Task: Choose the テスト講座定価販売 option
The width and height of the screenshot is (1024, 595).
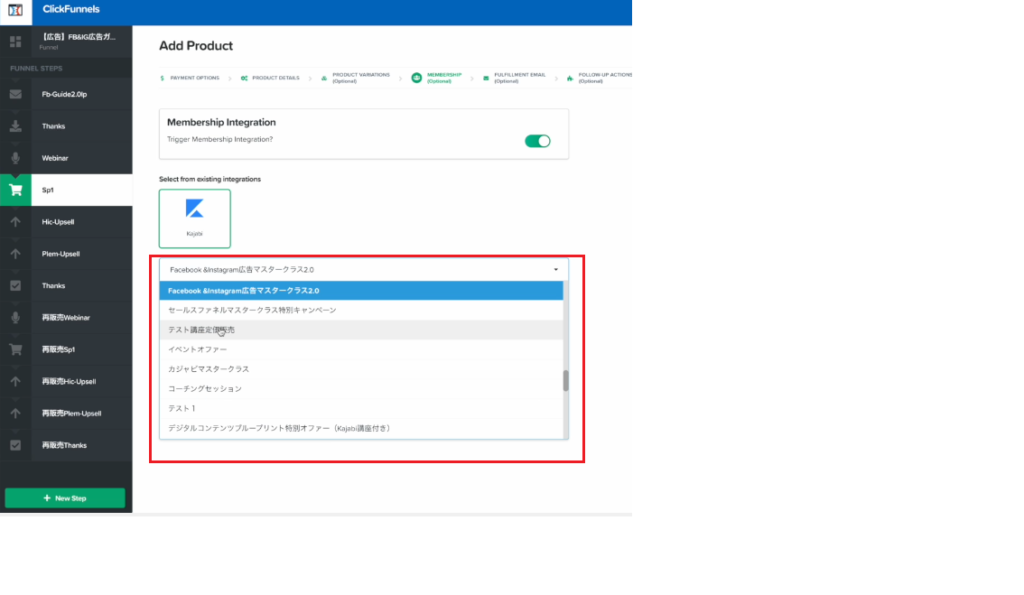Action: coord(361,330)
